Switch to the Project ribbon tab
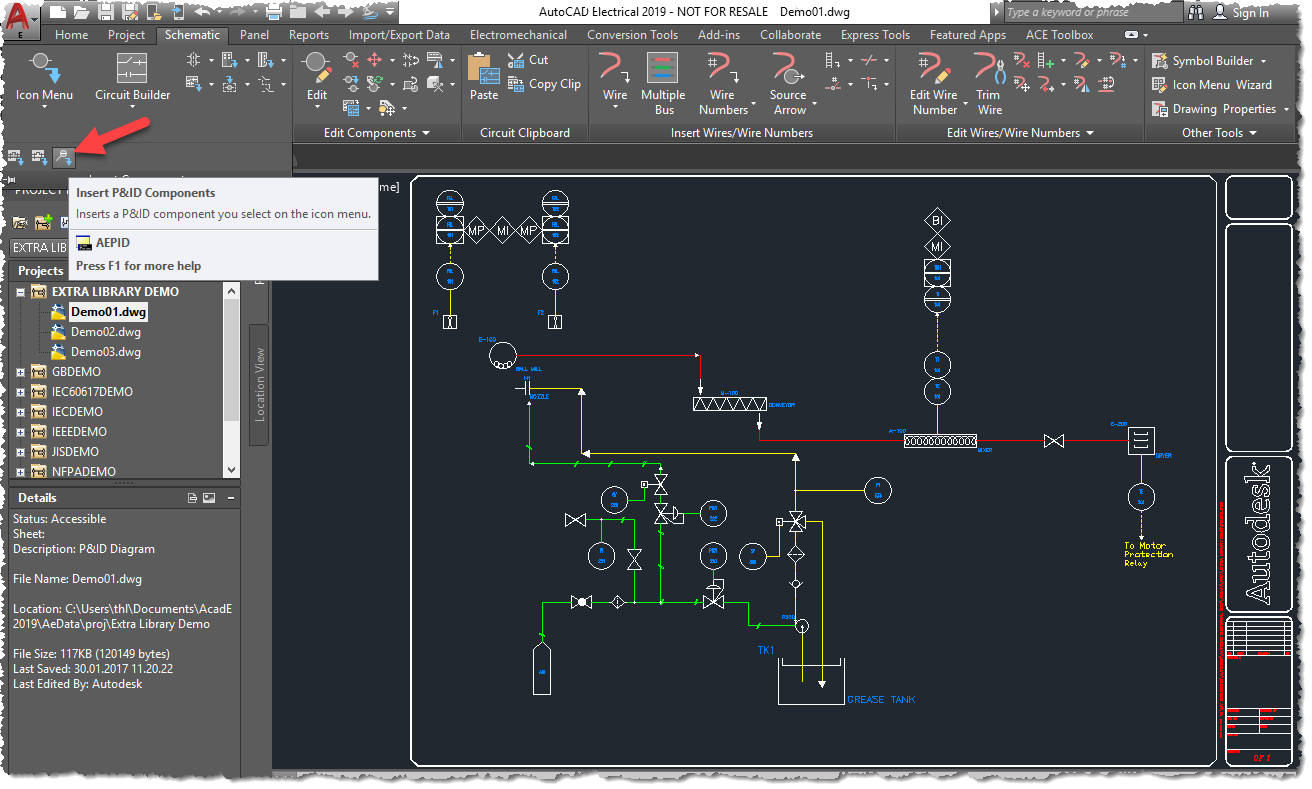The height and width of the screenshot is (789, 1312). pos(127,35)
